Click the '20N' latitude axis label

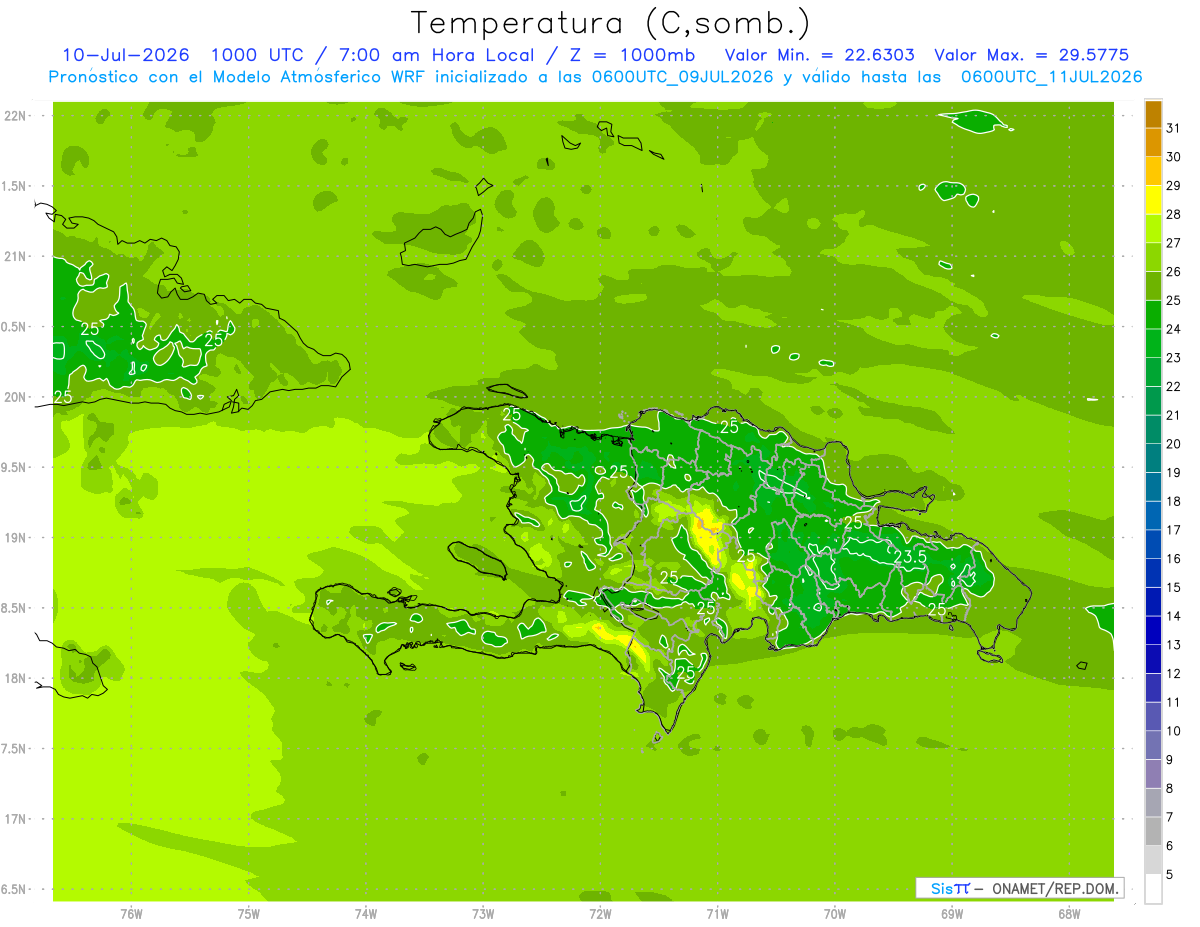click(x=16, y=397)
